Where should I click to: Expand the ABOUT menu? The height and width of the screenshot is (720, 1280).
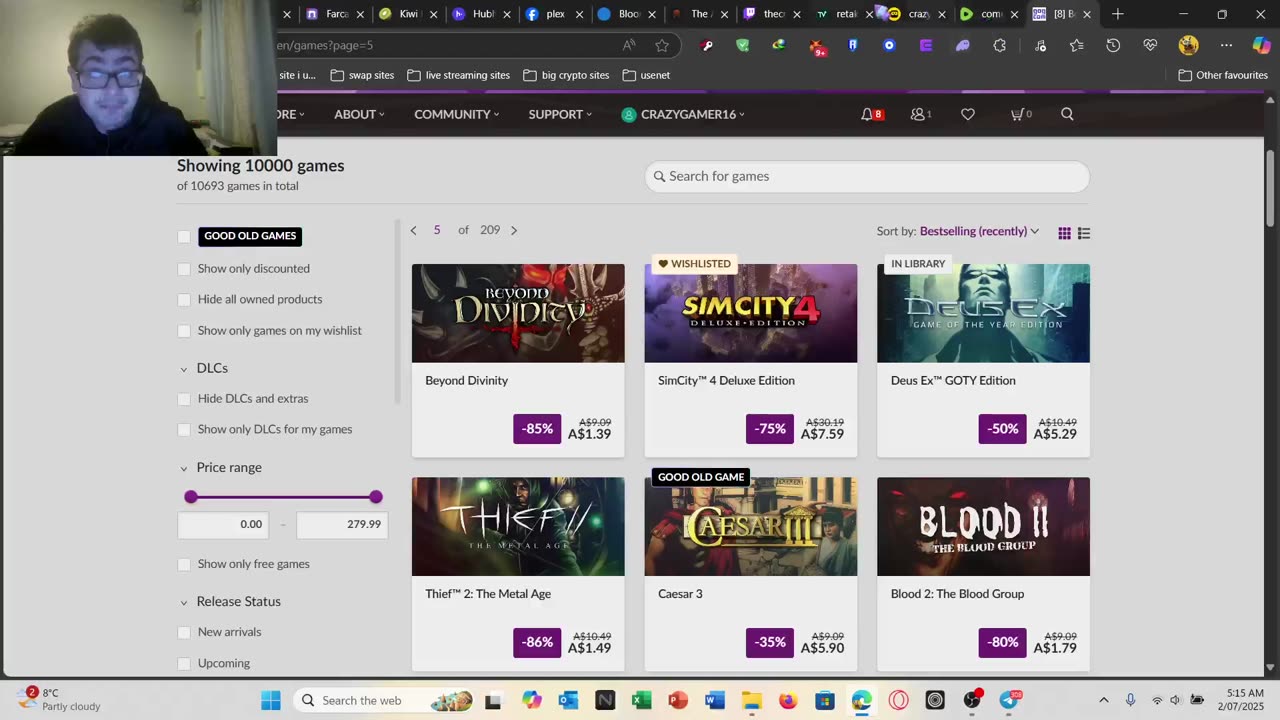pyautogui.click(x=359, y=114)
